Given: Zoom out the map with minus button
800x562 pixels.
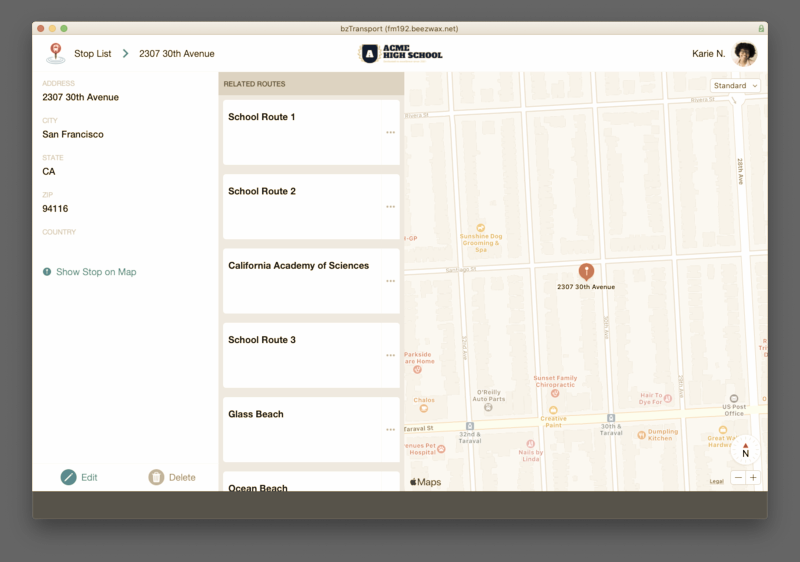Looking at the screenshot, I should click(x=738, y=478).
